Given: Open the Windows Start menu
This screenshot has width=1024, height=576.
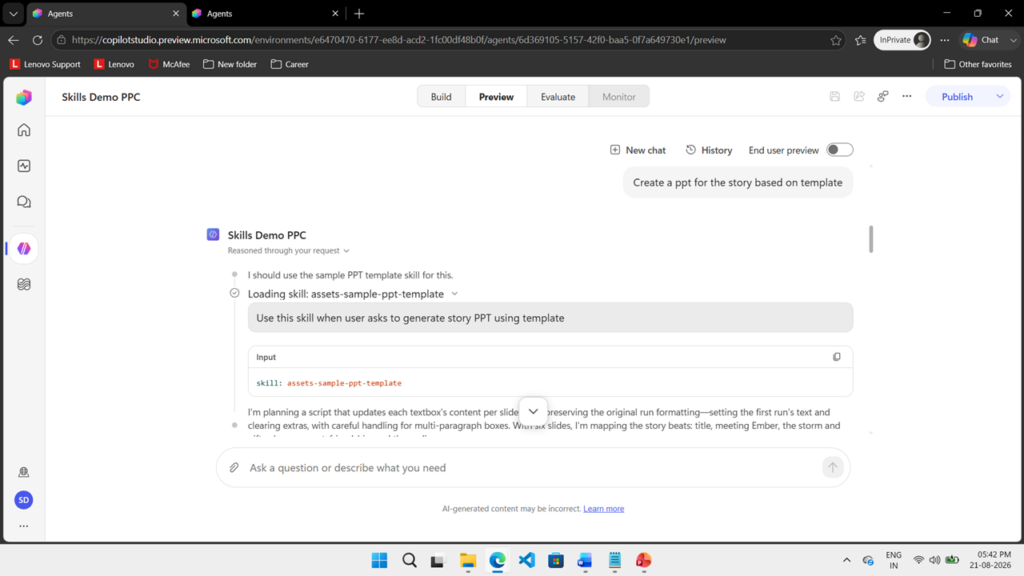Looking at the screenshot, I should tap(379, 560).
